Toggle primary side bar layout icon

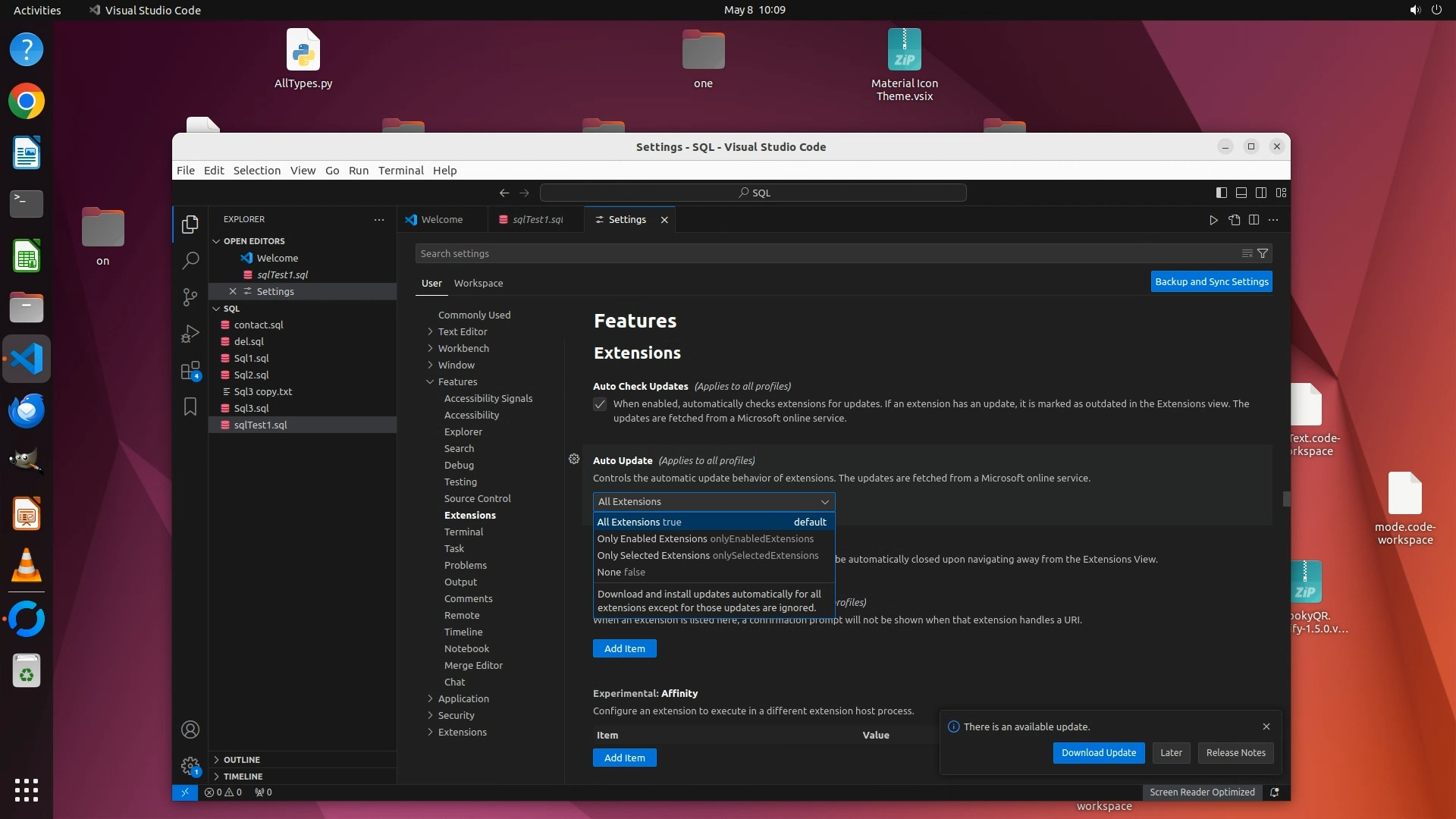1221,193
